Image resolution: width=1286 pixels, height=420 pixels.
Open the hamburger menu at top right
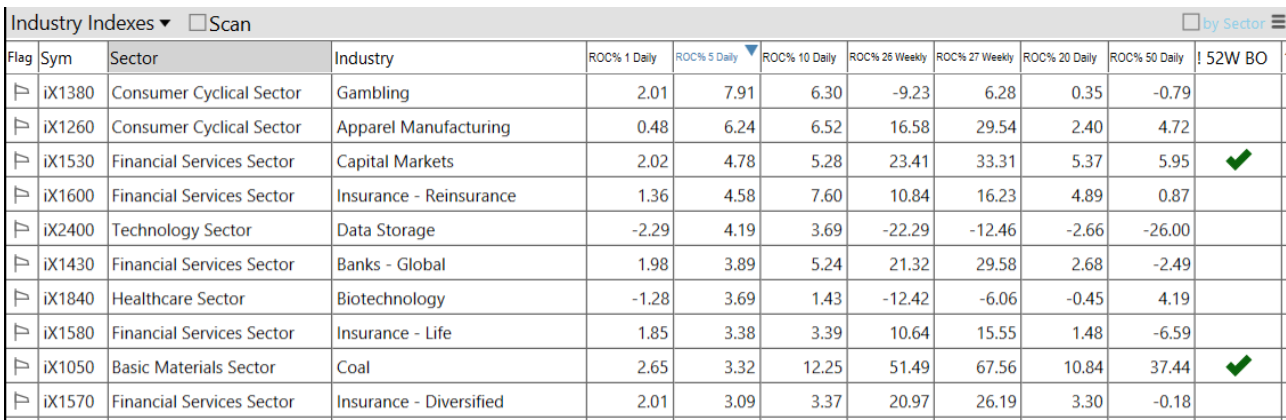tap(1277, 22)
